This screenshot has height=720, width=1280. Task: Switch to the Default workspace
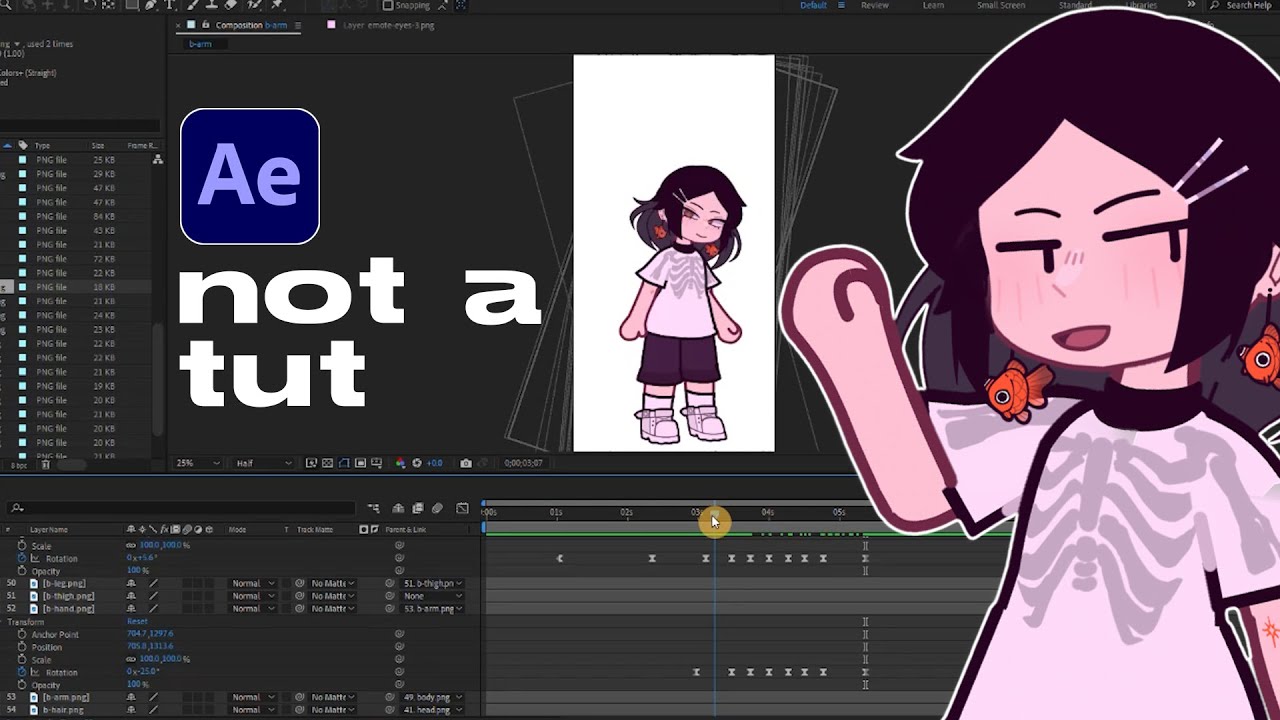pos(813,5)
